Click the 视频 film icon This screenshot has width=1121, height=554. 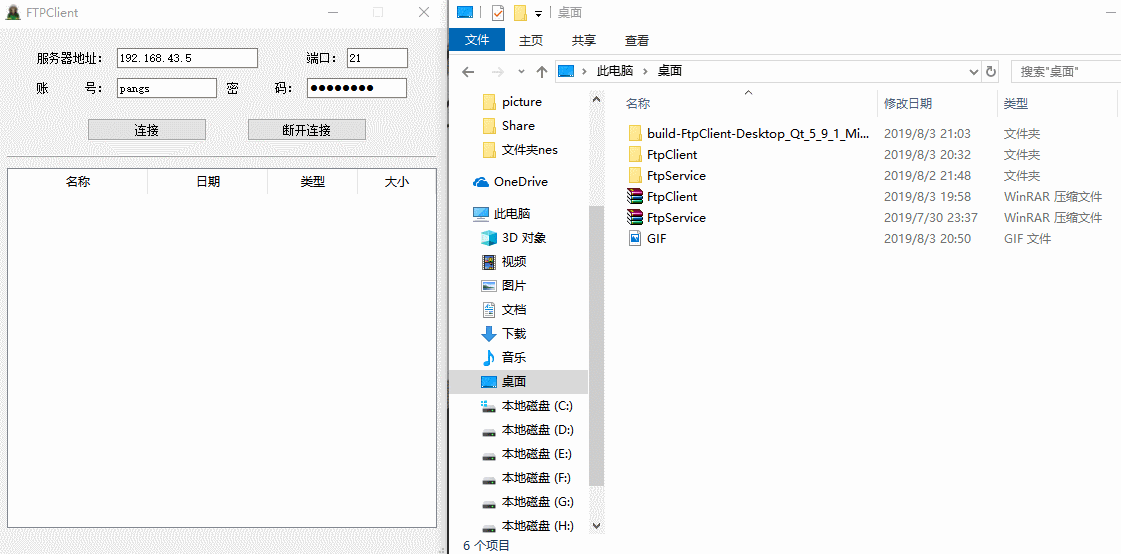[x=489, y=262]
